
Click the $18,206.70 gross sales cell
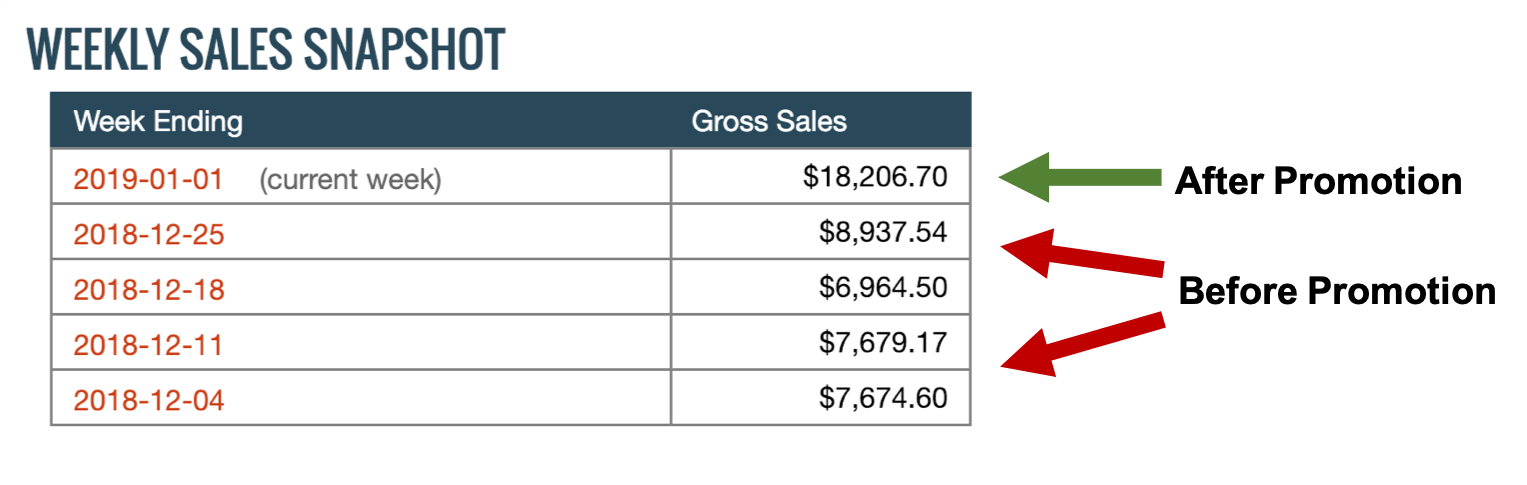821,177
